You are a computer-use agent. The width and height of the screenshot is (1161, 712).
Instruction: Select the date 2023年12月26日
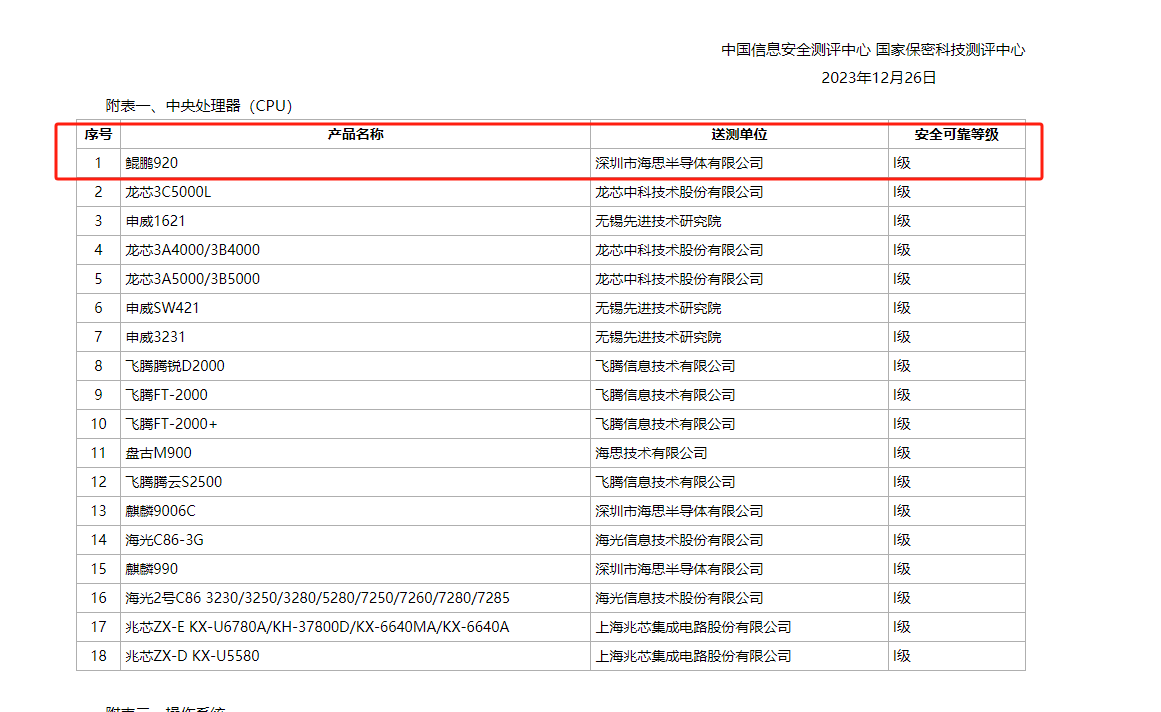click(x=879, y=78)
